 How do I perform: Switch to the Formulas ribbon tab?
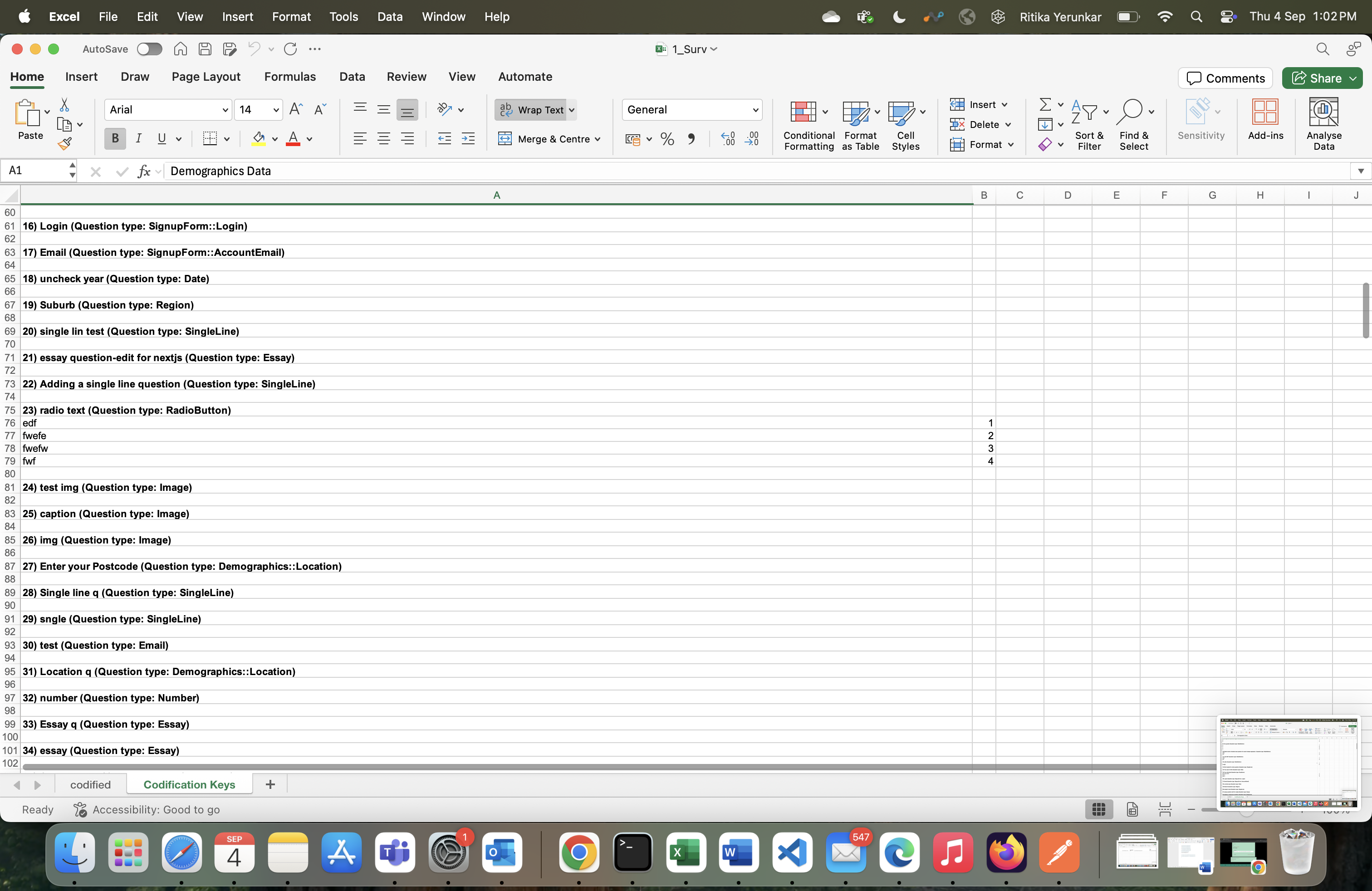tap(290, 77)
